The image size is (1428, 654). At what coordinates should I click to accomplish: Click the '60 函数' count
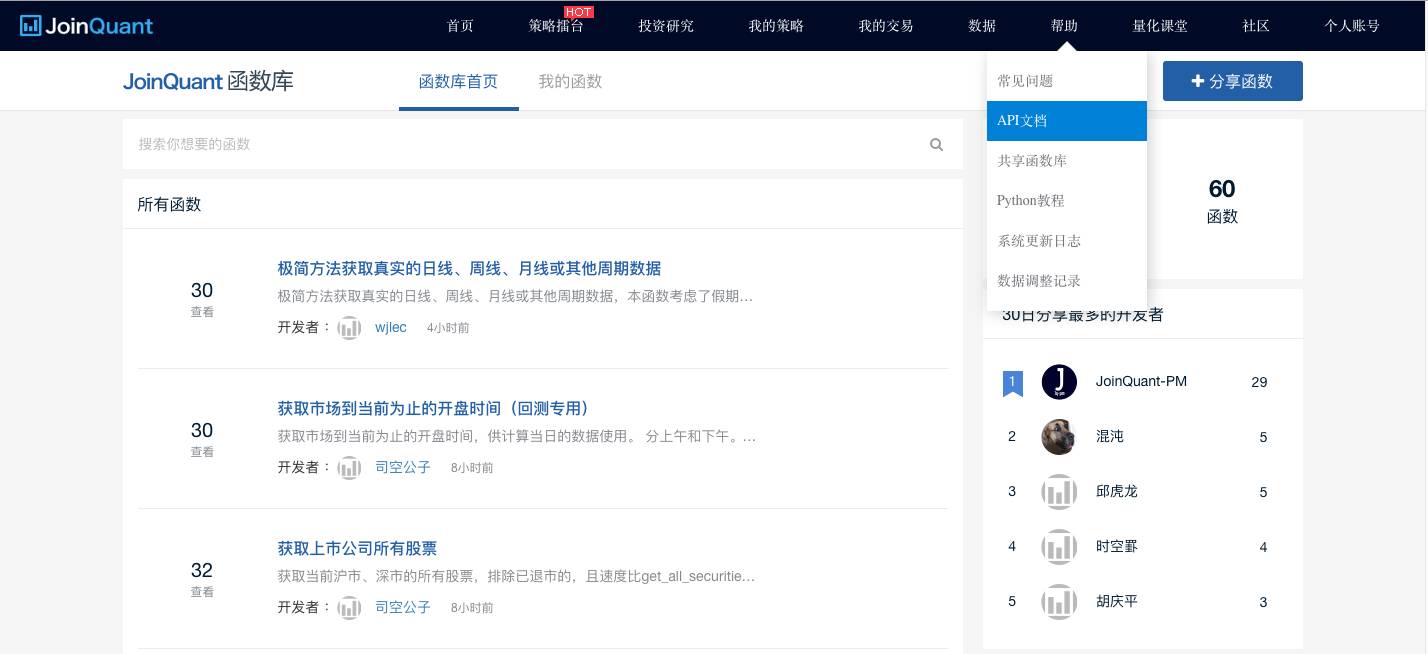(x=1222, y=201)
